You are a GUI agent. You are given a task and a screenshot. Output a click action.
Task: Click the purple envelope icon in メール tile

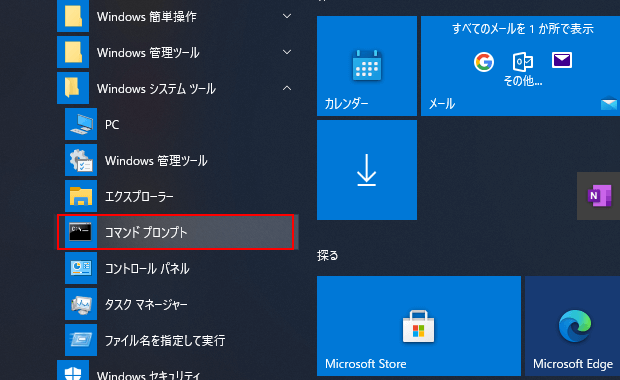(x=561, y=60)
